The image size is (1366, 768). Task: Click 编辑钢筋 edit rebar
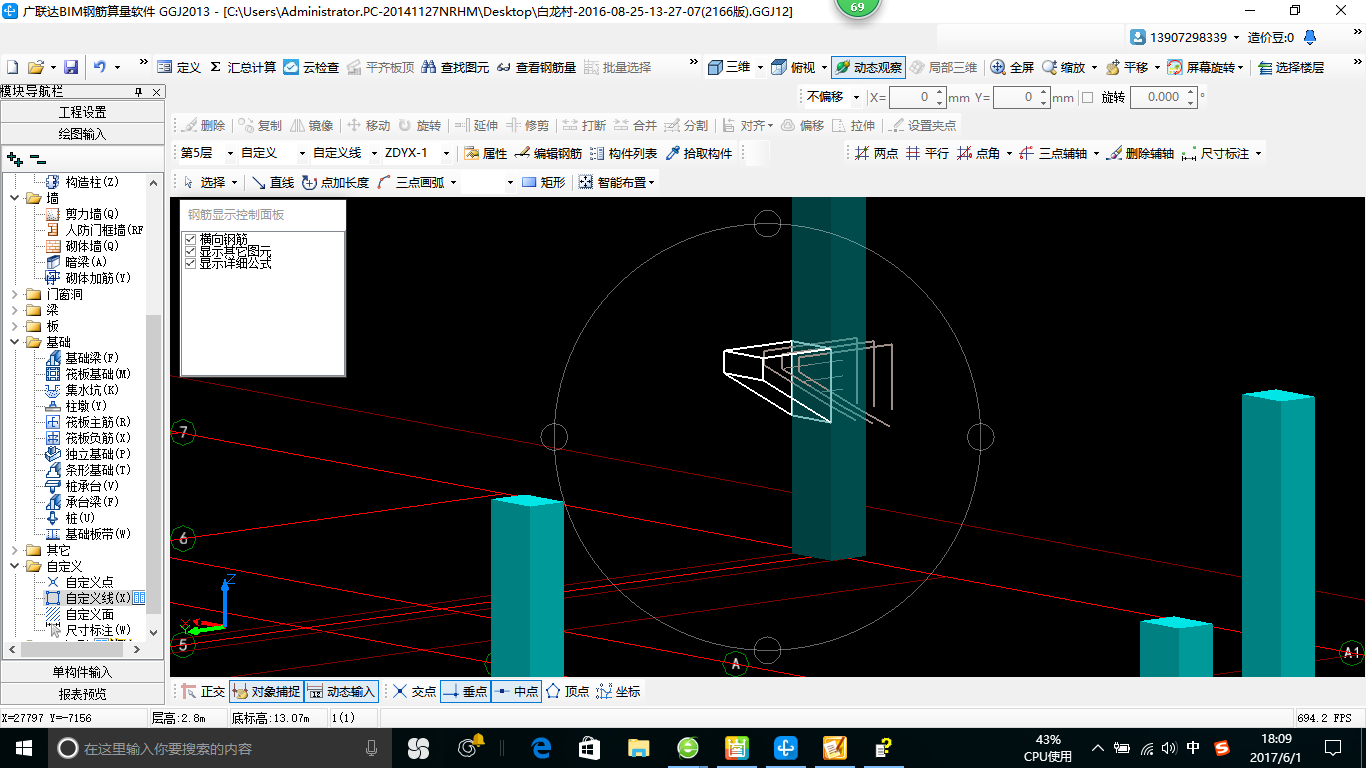(x=548, y=153)
